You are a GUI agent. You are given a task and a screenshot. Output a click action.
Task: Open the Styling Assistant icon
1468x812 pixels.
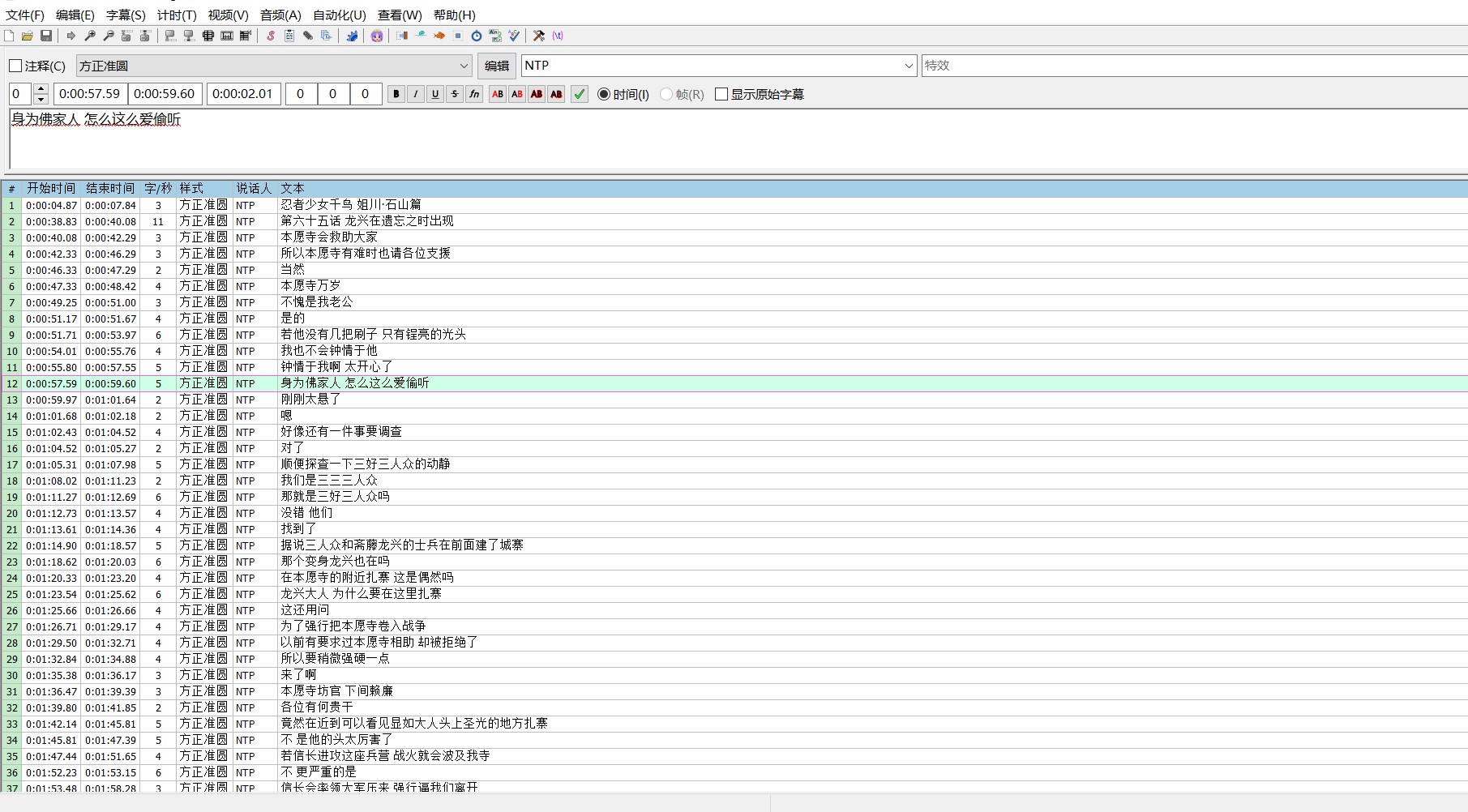[421, 36]
